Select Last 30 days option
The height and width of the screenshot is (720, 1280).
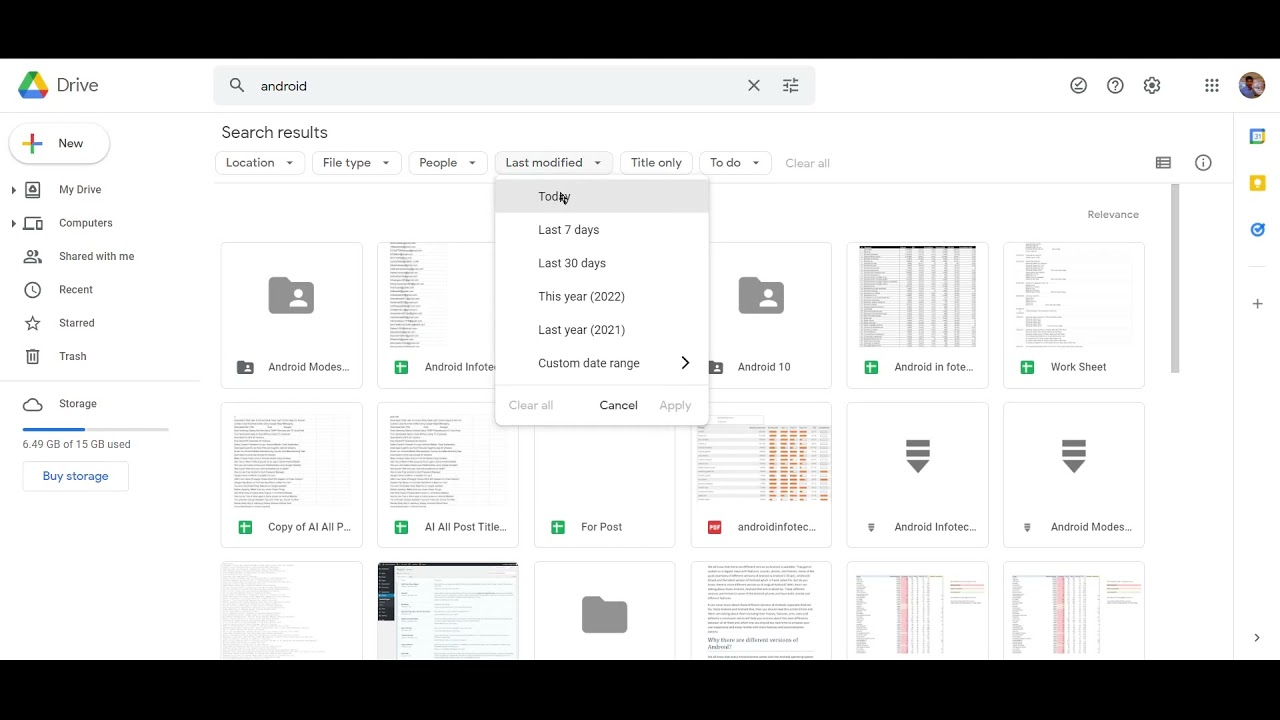[602, 263]
